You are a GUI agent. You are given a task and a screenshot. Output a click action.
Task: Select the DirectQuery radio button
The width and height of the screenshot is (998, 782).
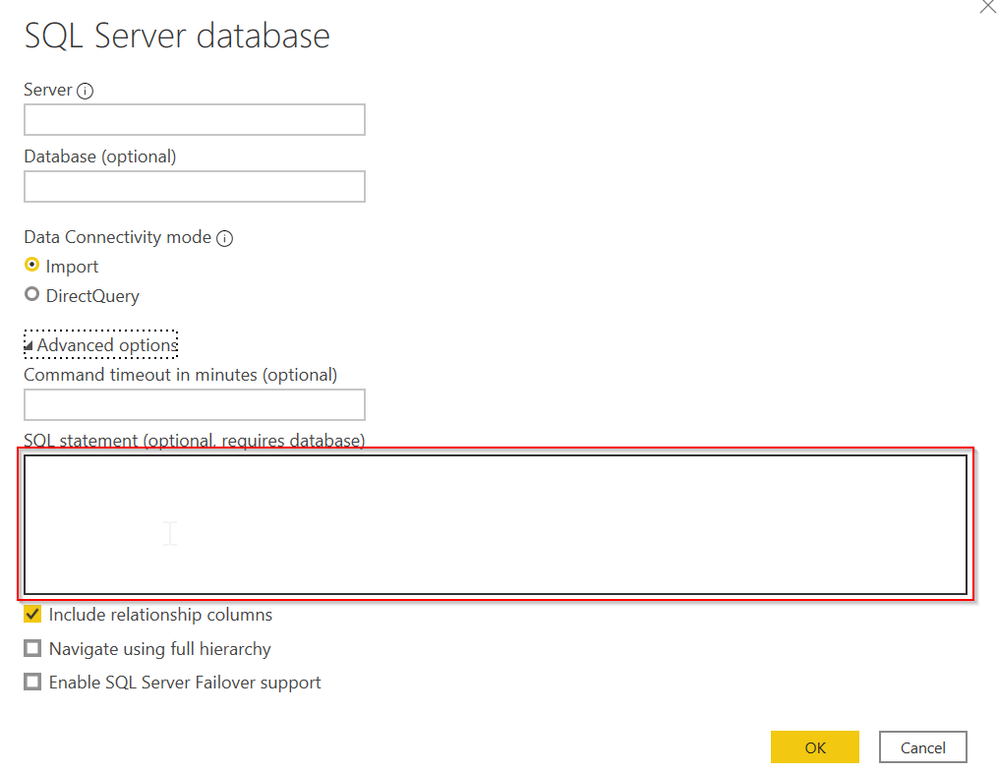pyautogui.click(x=32, y=294)
